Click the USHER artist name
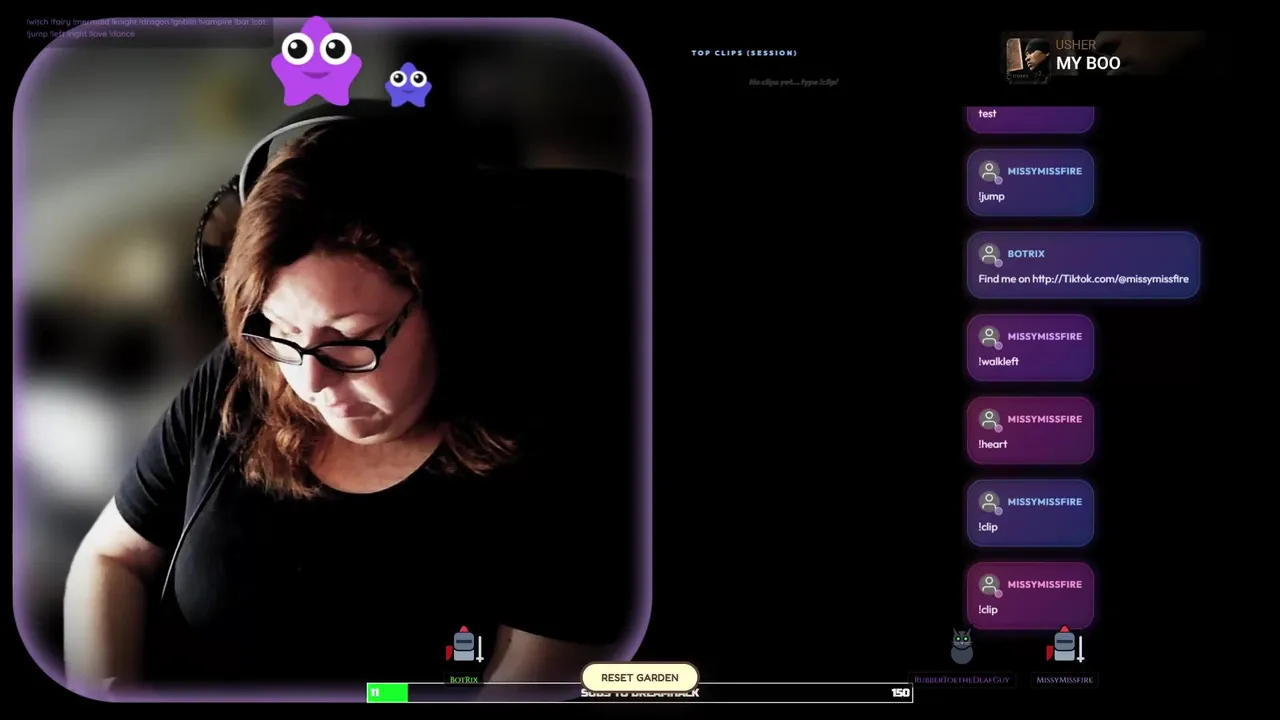Screen dimensions: 1280x720 1076,45
